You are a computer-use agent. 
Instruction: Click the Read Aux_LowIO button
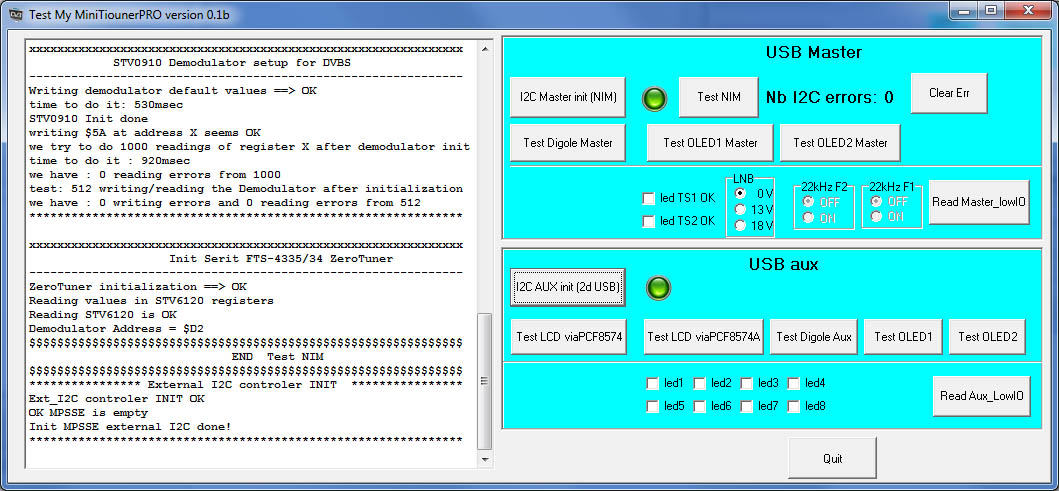pos(981,396)
